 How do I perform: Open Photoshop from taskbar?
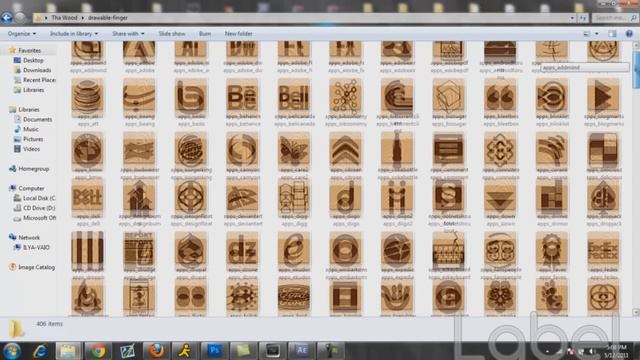click(214, 351)
